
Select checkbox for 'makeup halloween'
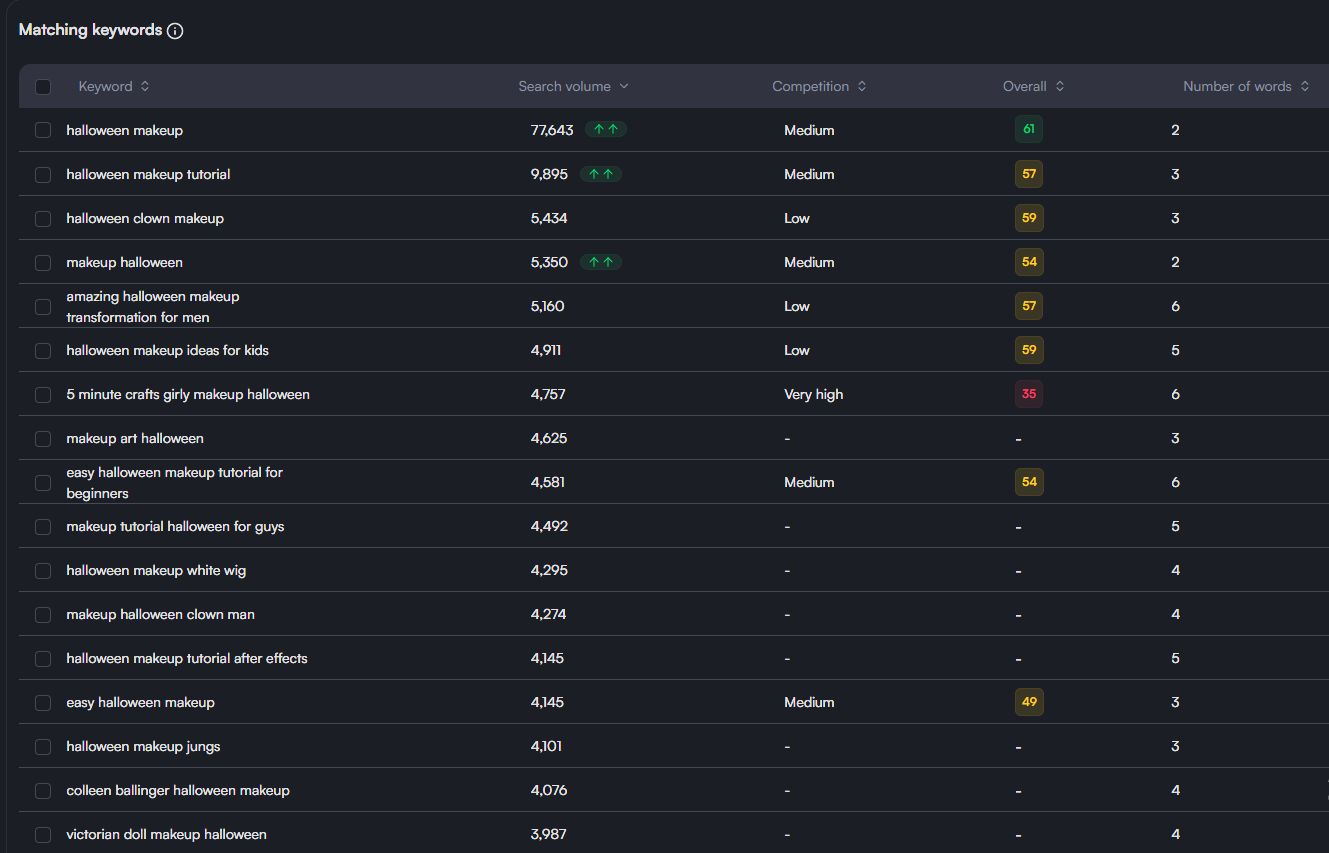point(43,263)
